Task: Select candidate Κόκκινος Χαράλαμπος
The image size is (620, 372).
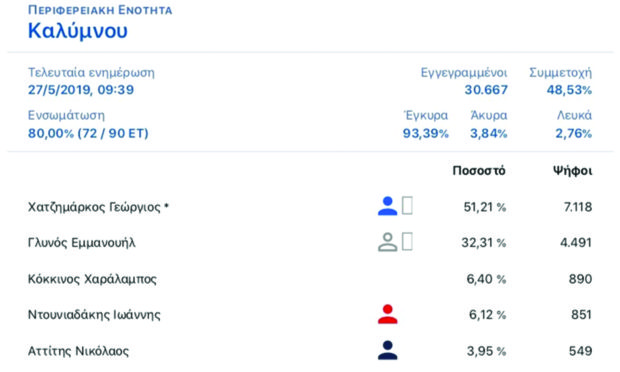Action: tap(92, 279)
